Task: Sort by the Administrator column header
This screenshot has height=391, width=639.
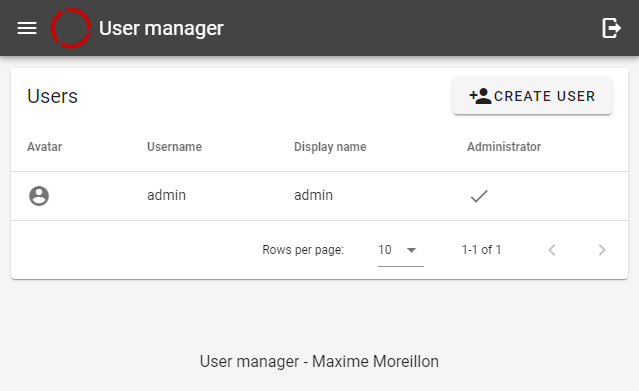Action: point(504,147)
